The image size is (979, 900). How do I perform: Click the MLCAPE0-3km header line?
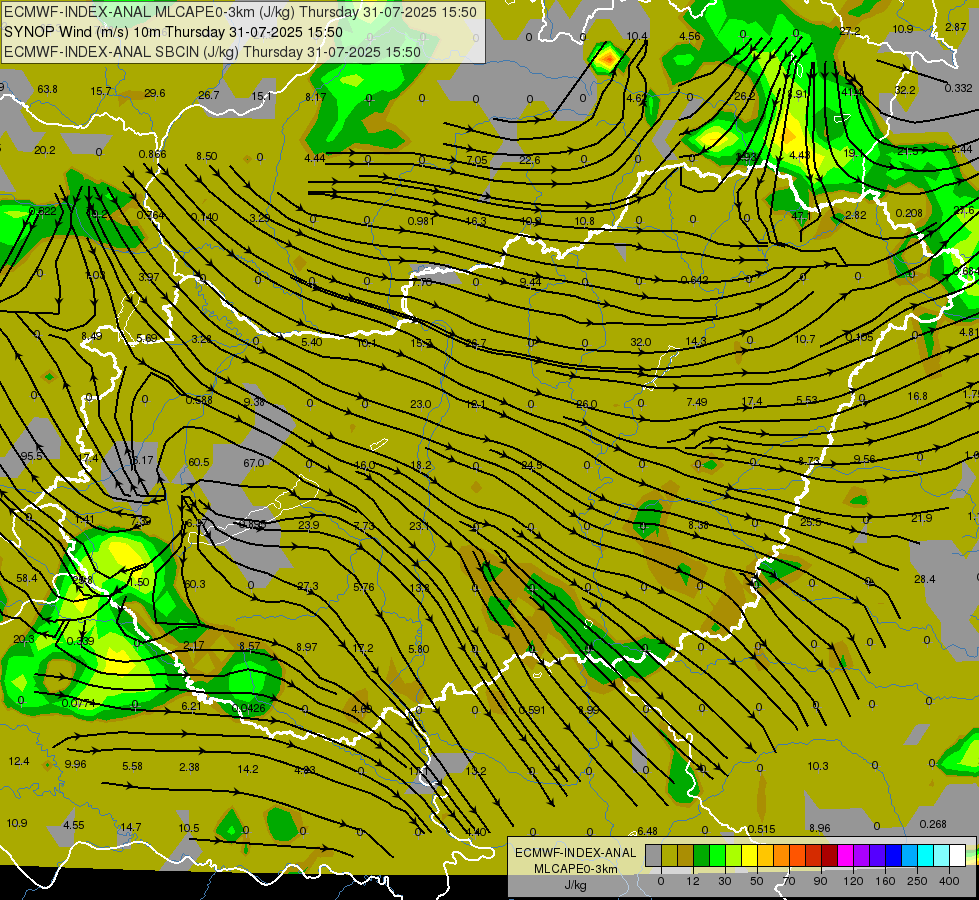240,12
